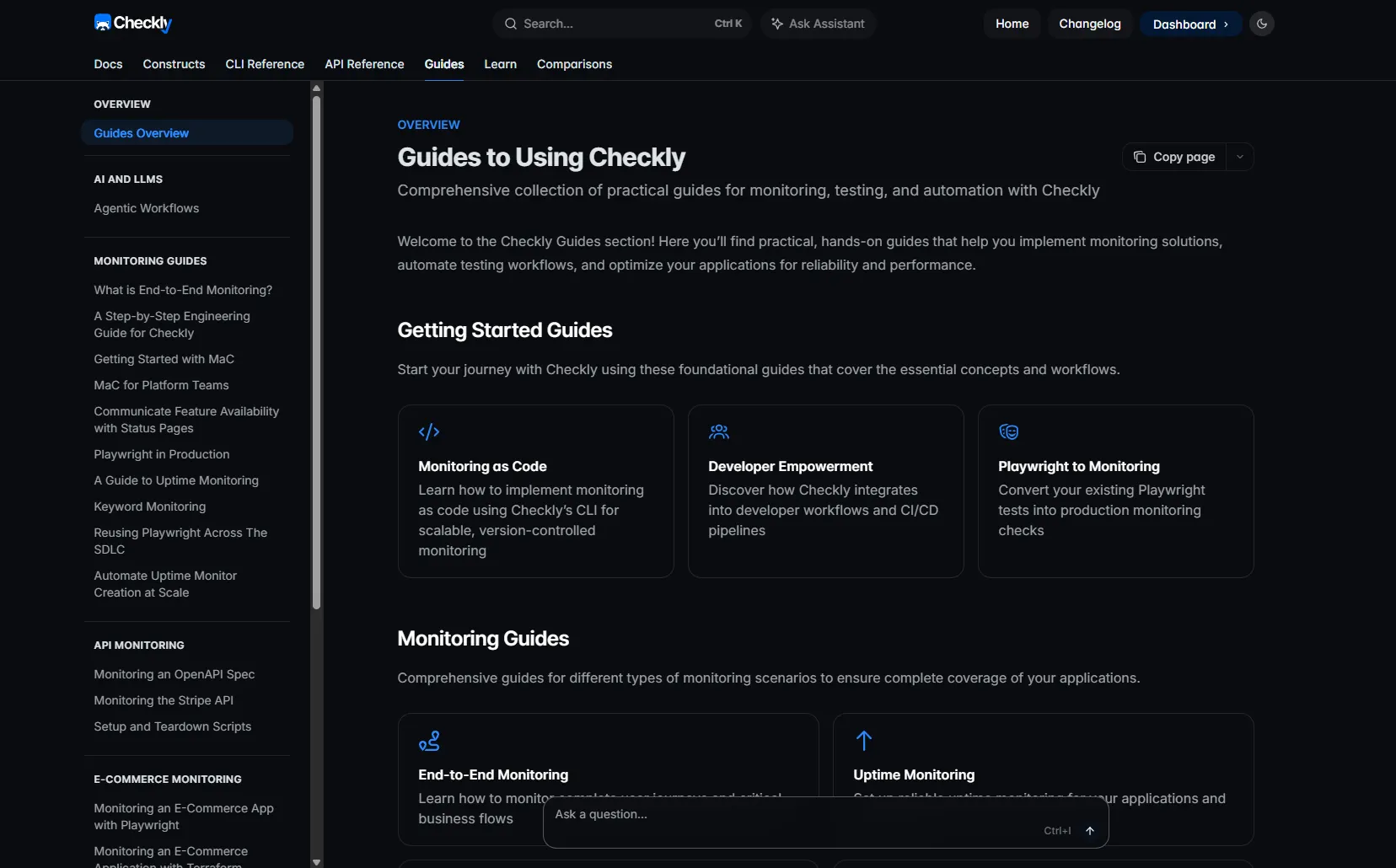The height and width of the screenshot is (868, 1396).
Task: Open the Comparisons tab
Action: (574, 64)
